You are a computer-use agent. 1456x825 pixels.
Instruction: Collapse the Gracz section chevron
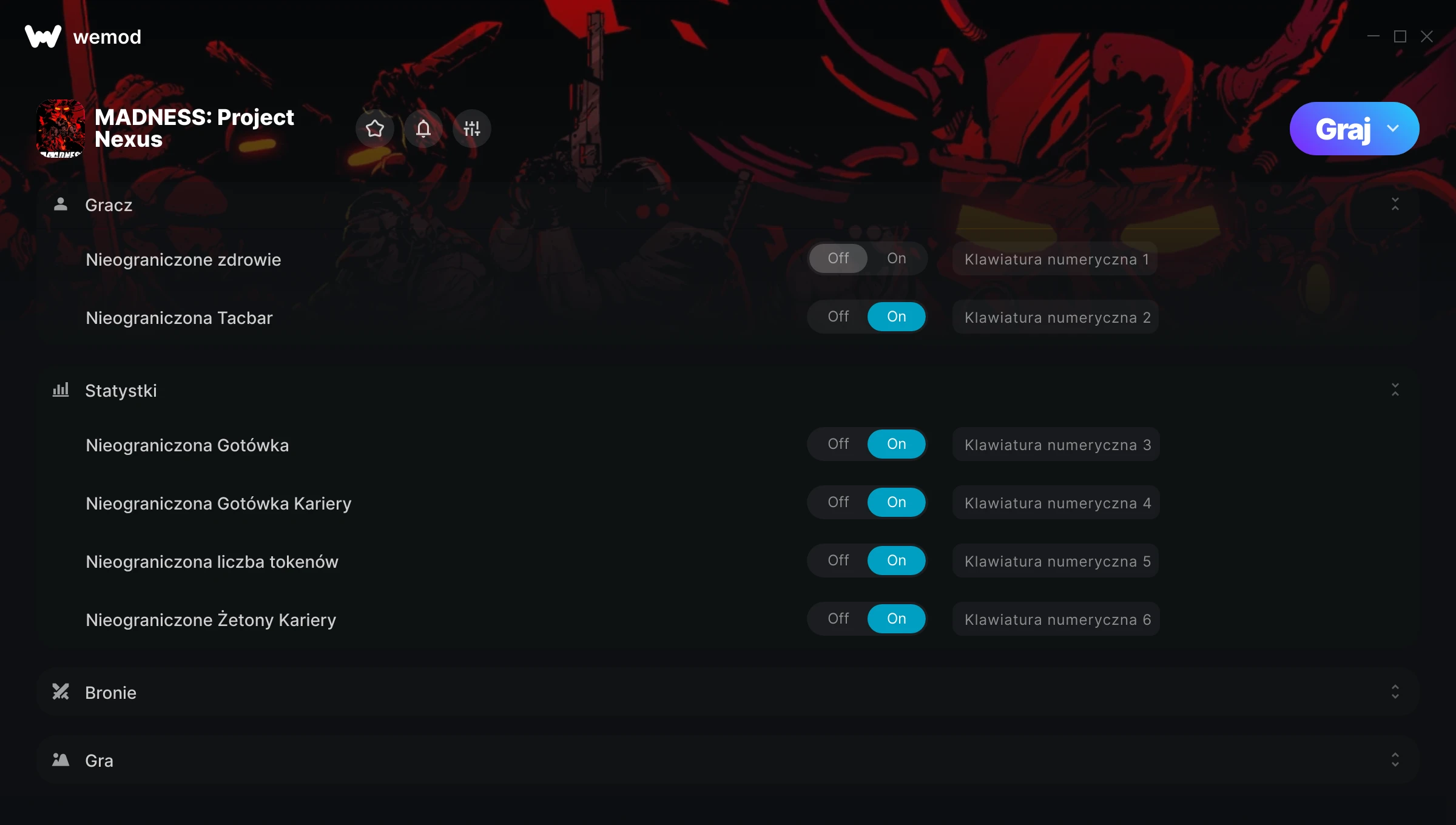point(1395,204)
